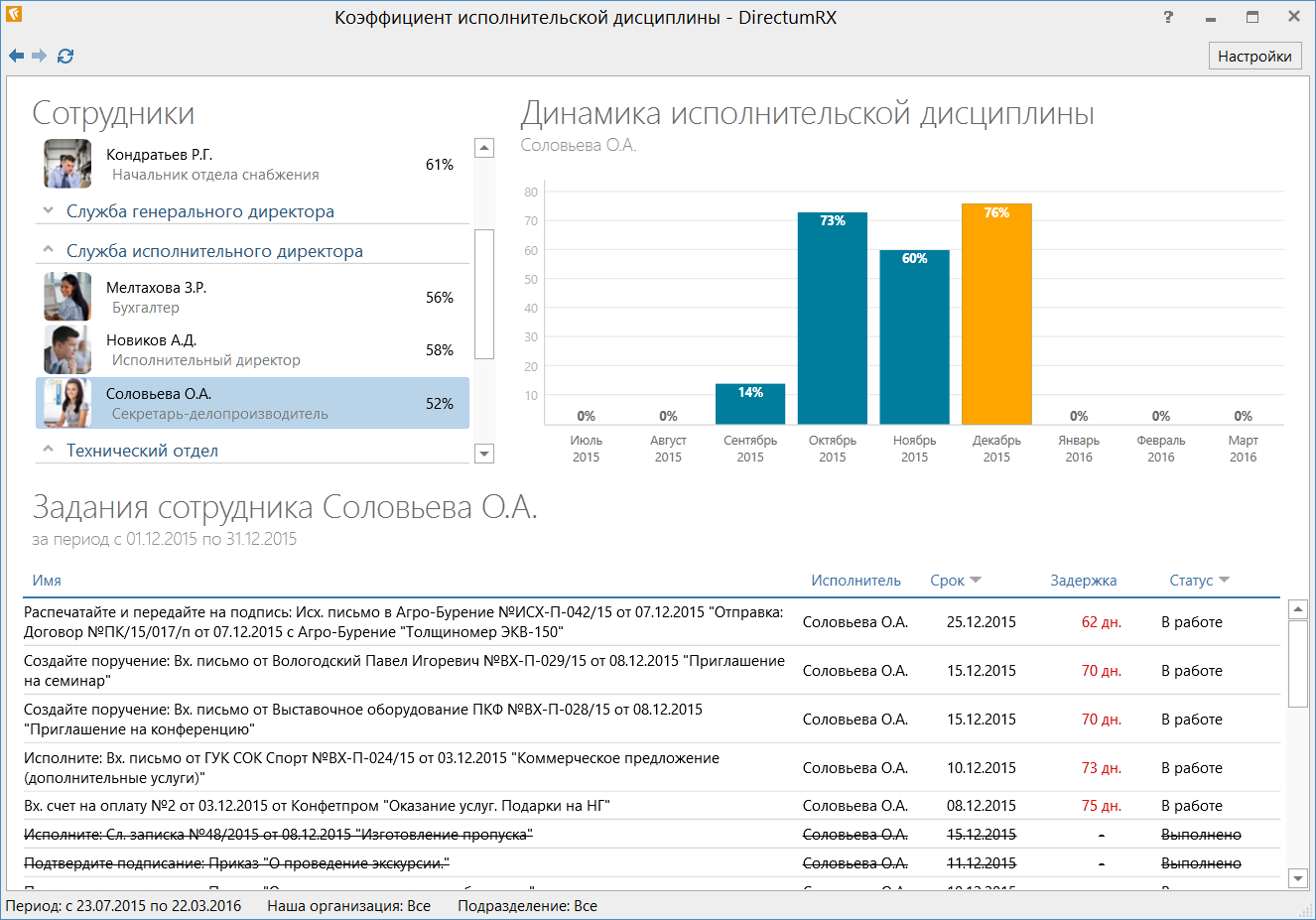Select employee Новиков А.Д.
Image resolution: width=1316 pixels, height=920 pixels.
(252, 350)
